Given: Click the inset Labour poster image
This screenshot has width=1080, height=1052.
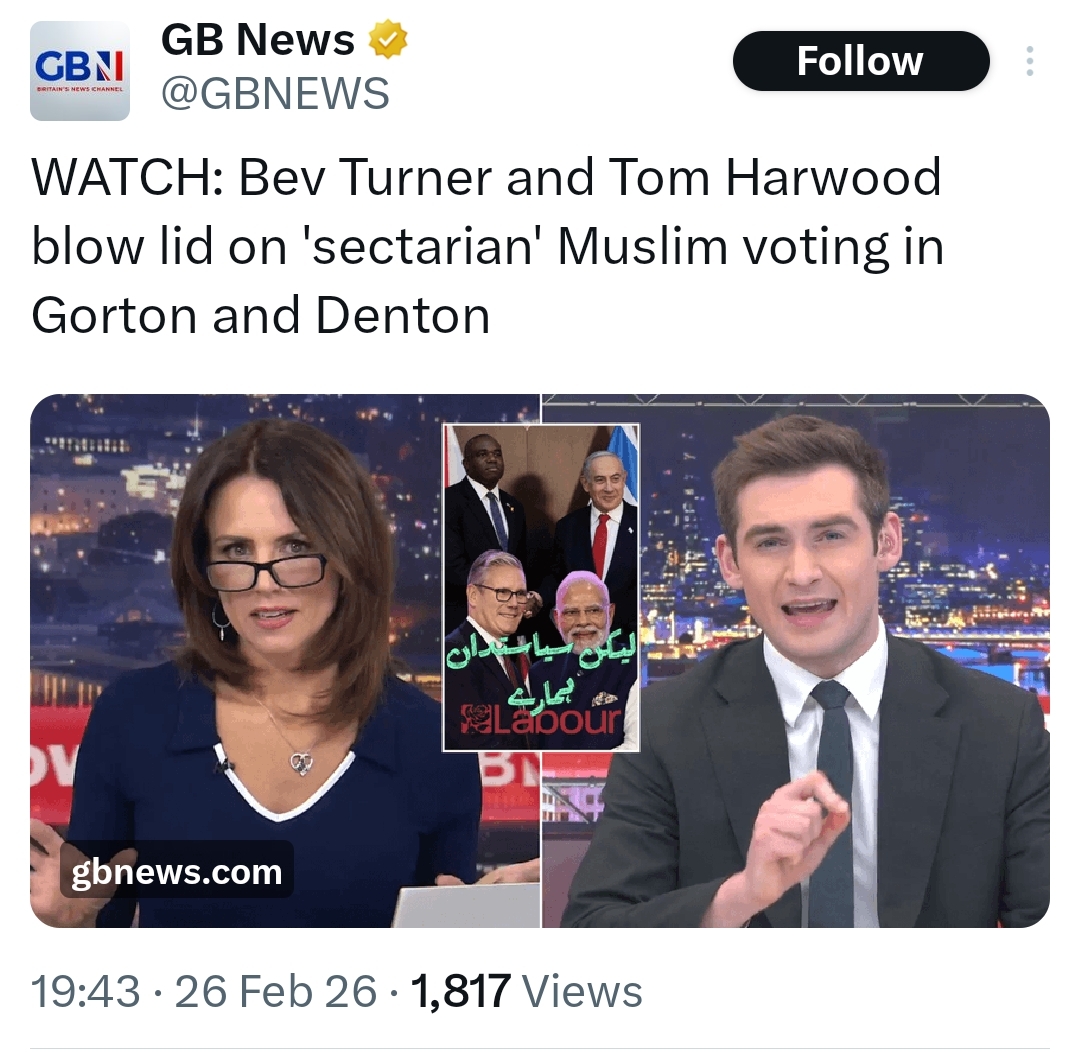Looking at the screenshot, I should click(x=541, y=587).
